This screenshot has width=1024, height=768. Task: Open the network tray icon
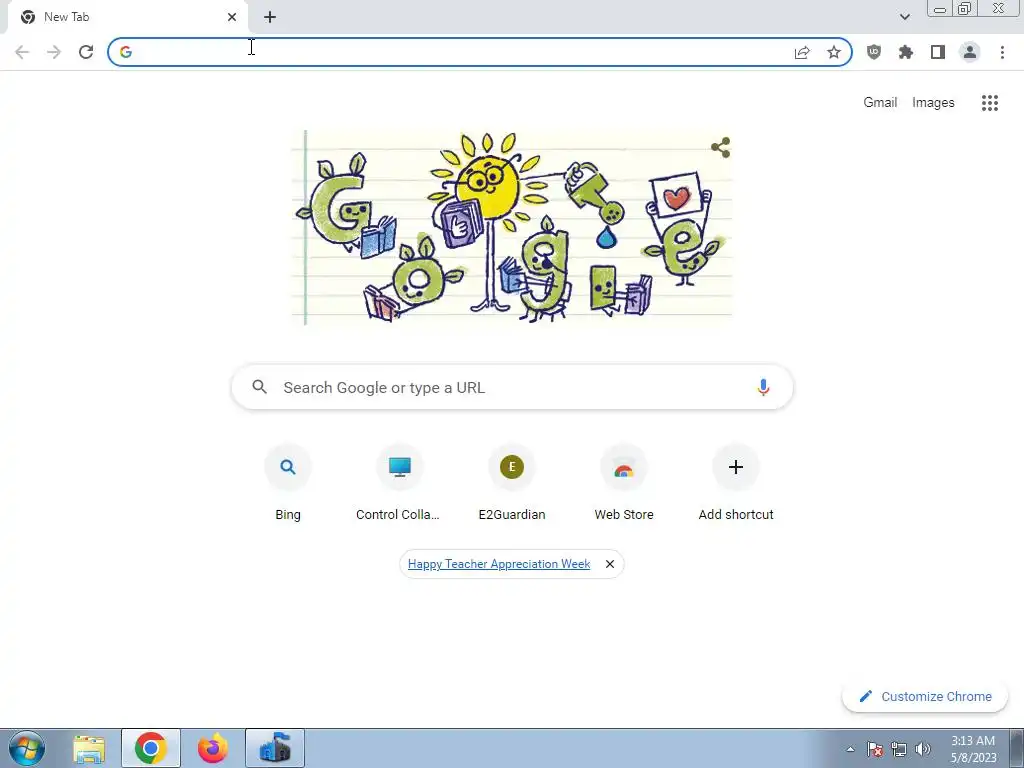tap(899, 749)
